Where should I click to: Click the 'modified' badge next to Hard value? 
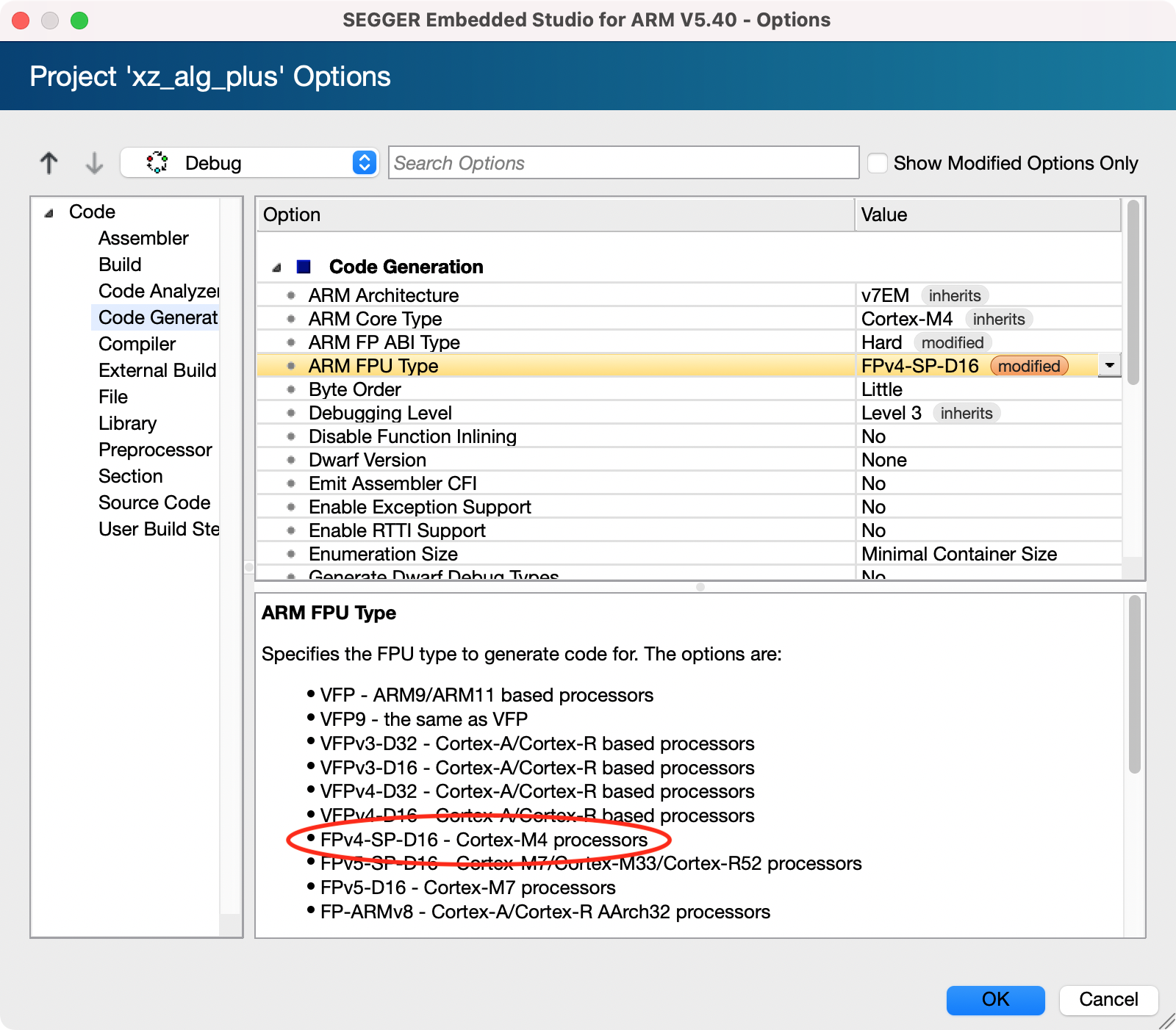click(x=953, y=342)
